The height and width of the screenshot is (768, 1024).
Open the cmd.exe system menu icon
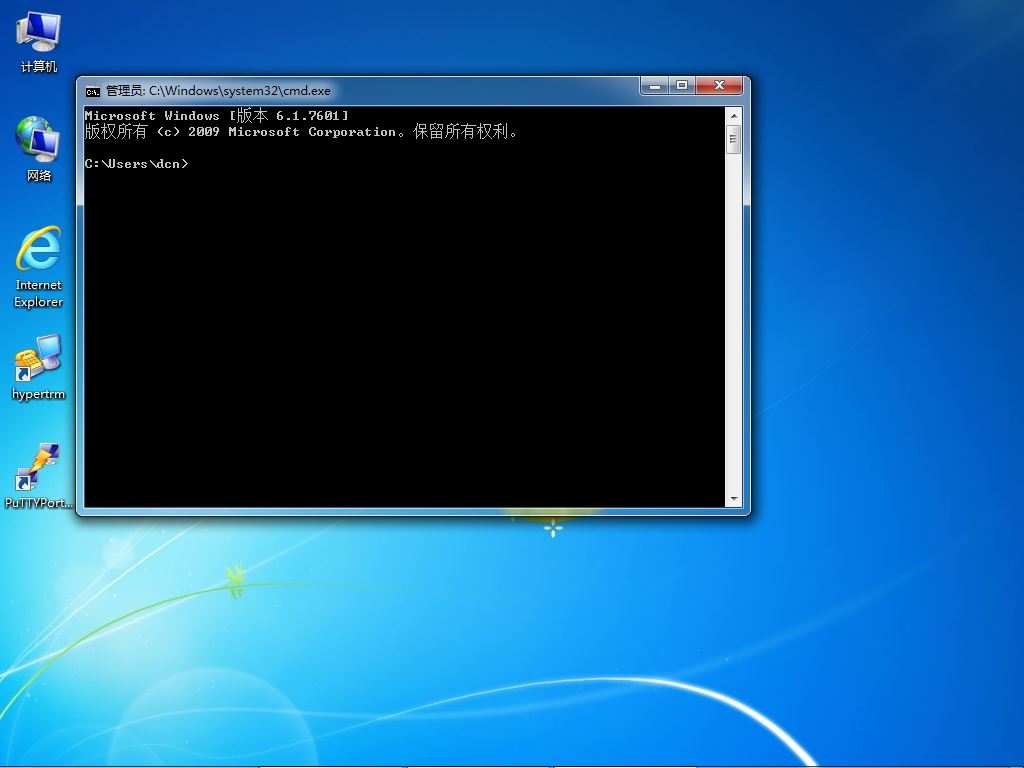93,91
